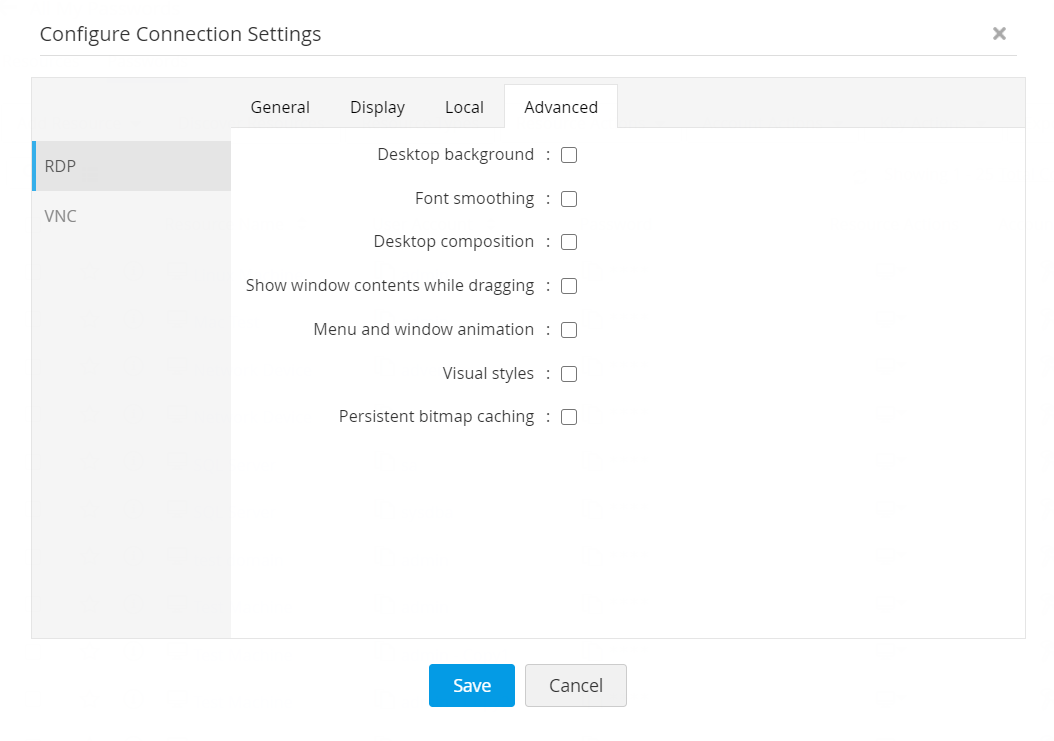
Task: Select the Local tab
Action: [464, 107]
